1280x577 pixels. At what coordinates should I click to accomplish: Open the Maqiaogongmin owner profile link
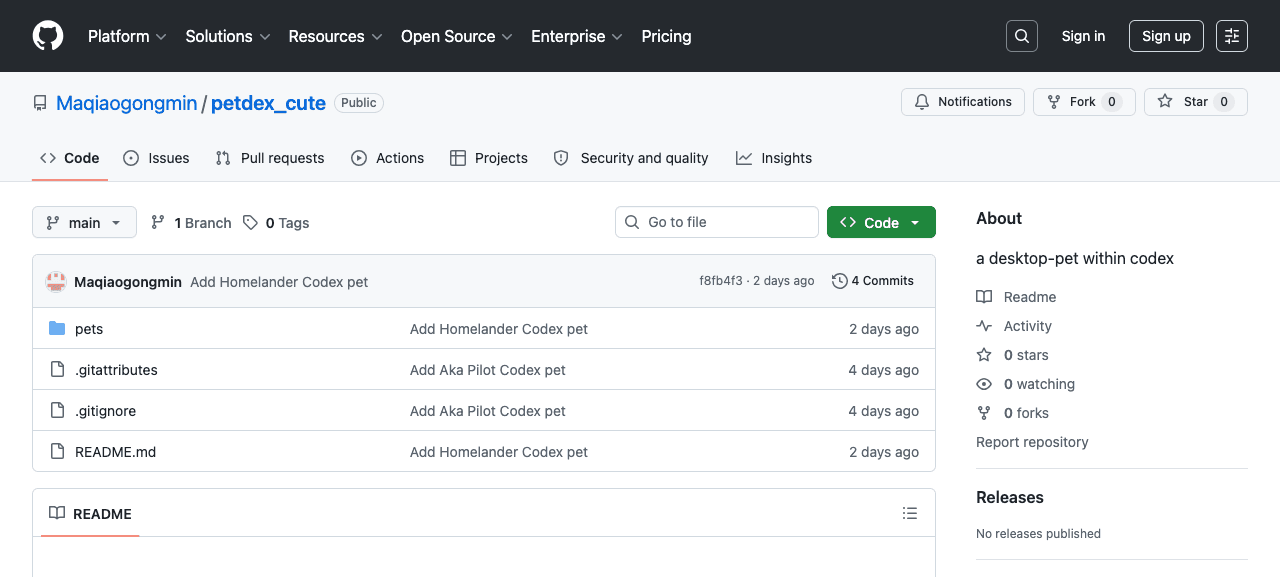click(x=127, y=103)
